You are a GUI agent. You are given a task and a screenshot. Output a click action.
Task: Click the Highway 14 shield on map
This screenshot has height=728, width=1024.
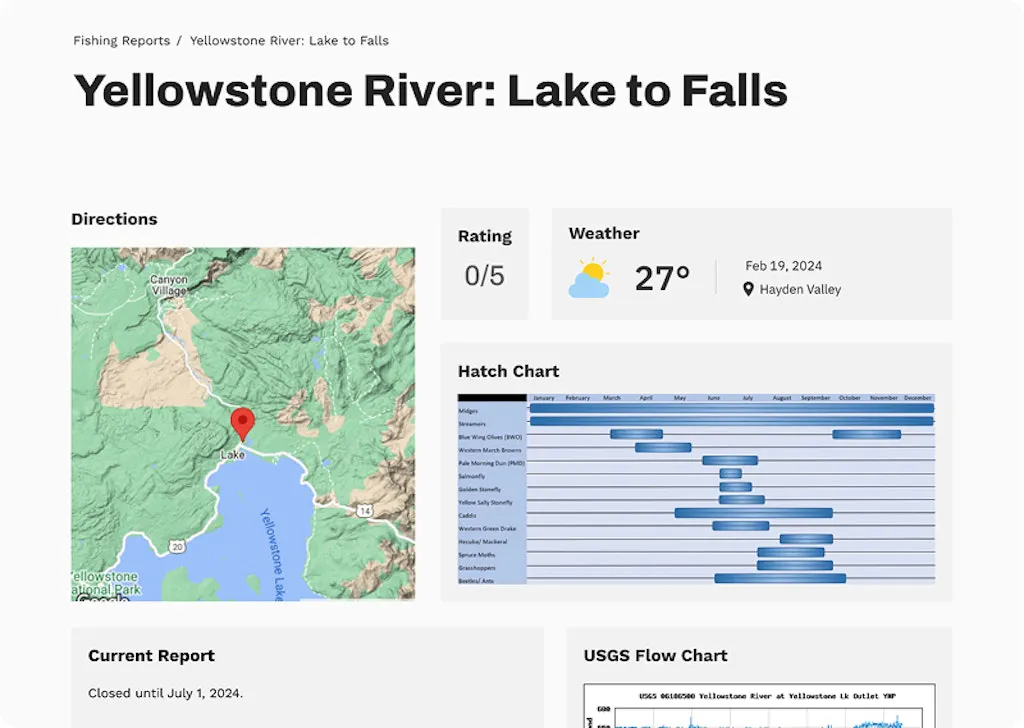click(364, 511)
